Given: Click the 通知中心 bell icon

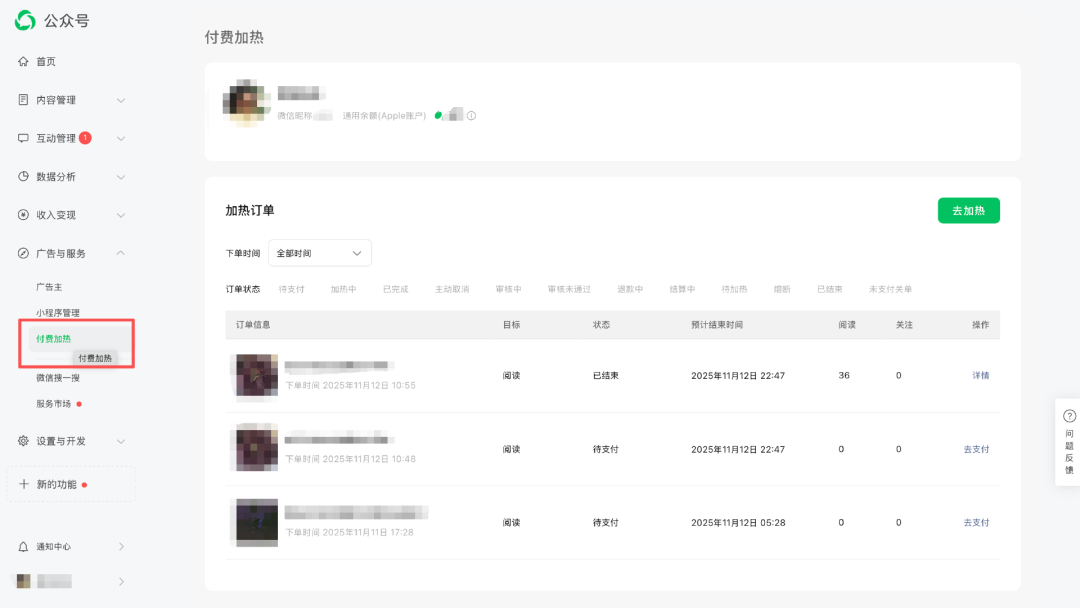Looking at the screenshot, I should click(23, 547).
